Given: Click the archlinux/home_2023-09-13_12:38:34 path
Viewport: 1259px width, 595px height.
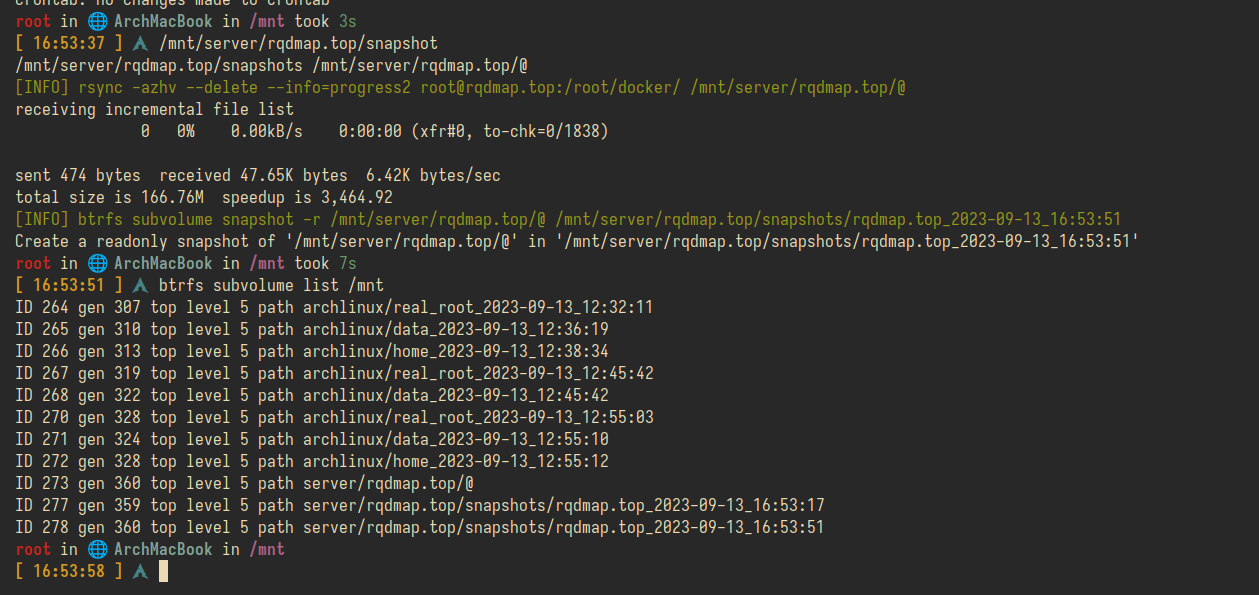Looking at the screenshot, I should click(x=456, y=351).
